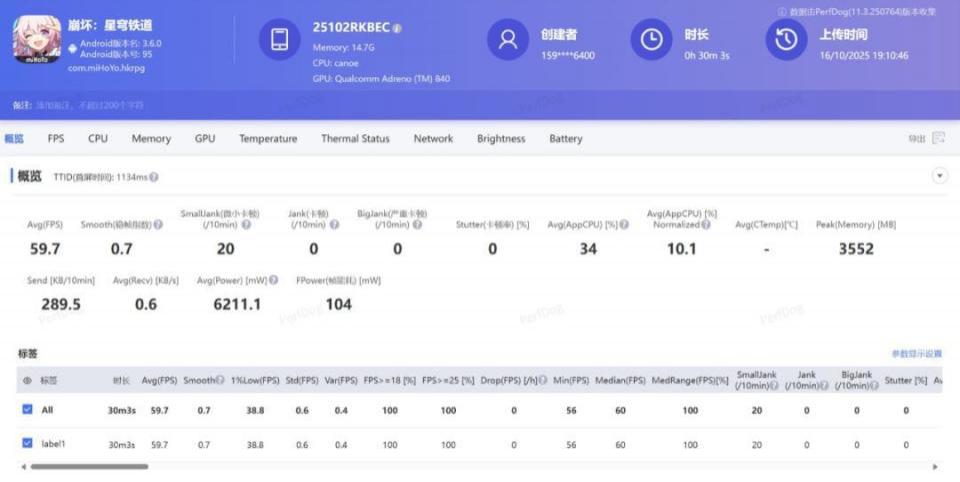This screenshot has width=960, height=482.
Task: Click the scrollbar left arrow under table
Action: coord(22,467)
